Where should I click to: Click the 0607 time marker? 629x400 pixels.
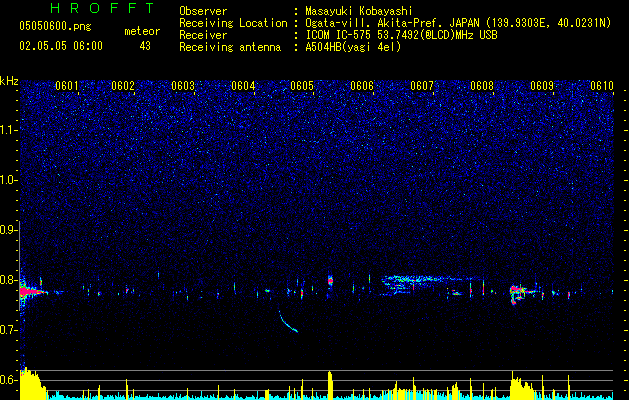422,86
